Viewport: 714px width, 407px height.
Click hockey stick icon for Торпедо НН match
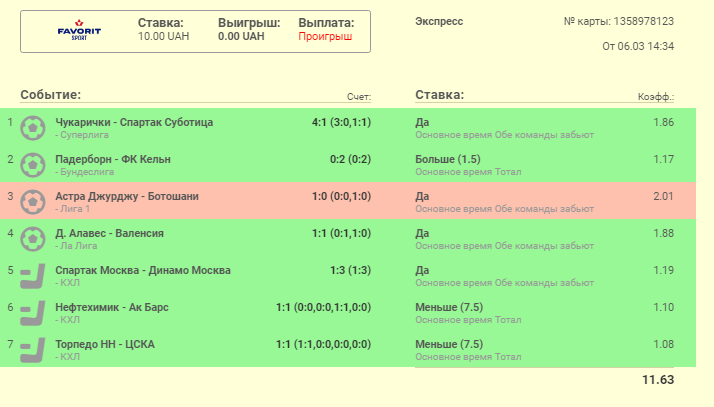point(33,350)
